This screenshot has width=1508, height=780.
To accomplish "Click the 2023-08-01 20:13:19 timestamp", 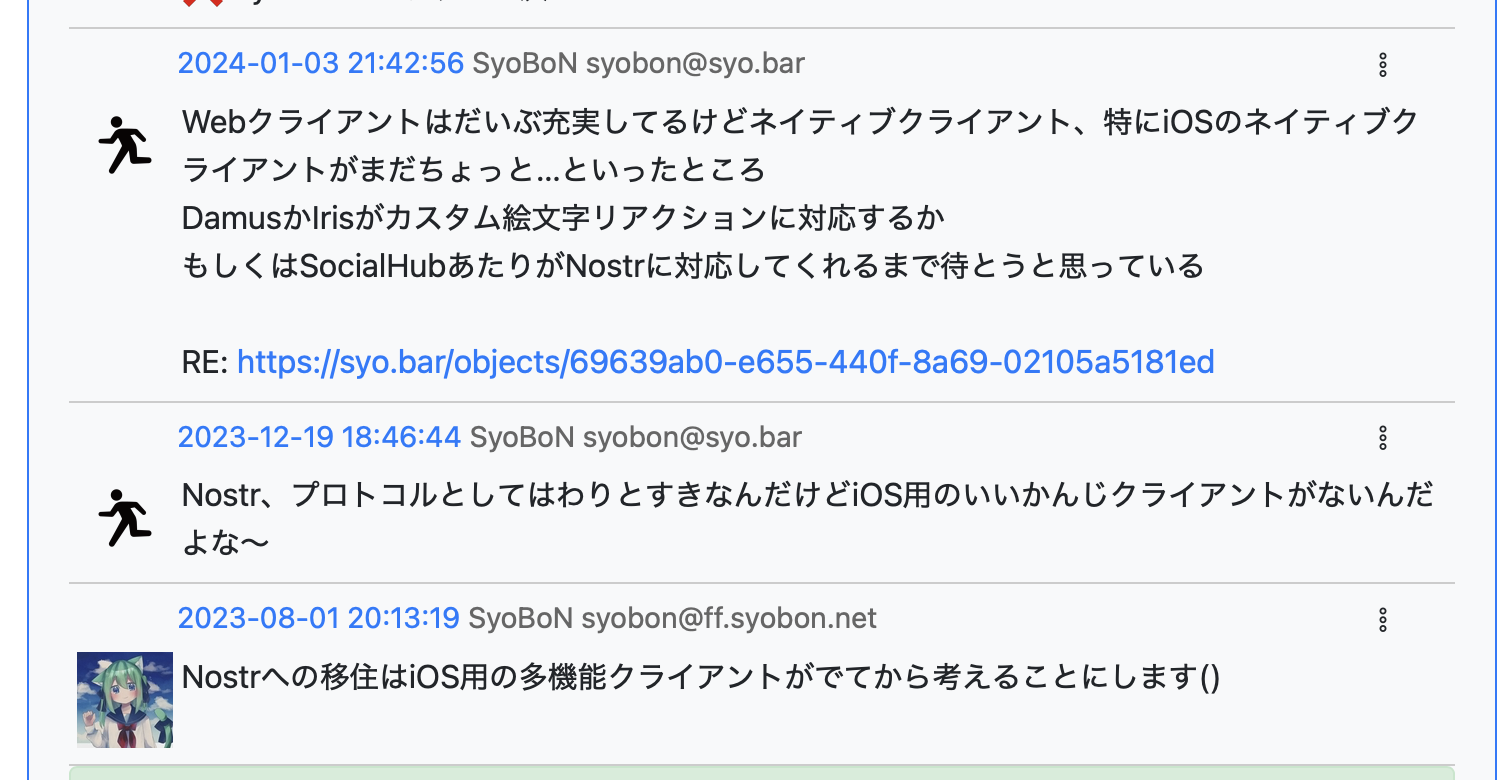I will [x=318, y=618].
